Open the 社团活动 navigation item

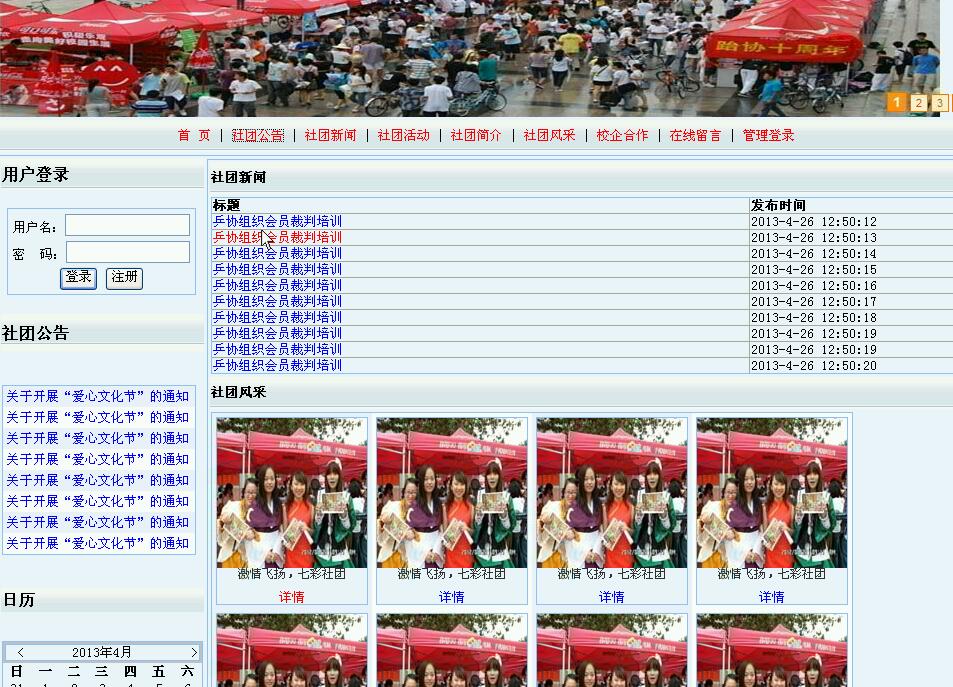coord(404,135)
